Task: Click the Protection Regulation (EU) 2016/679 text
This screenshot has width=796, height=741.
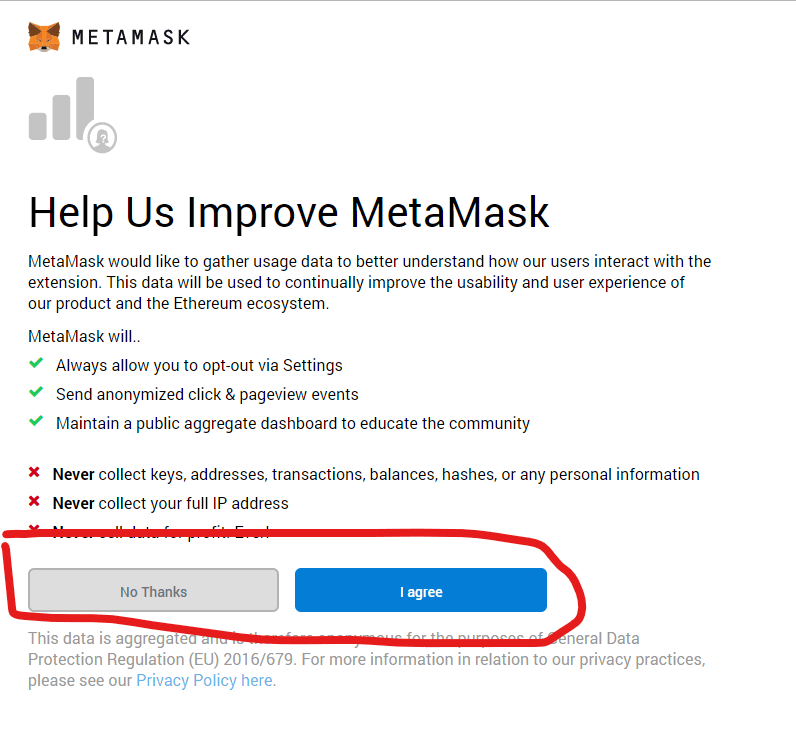Action: [x=161, y=659]
